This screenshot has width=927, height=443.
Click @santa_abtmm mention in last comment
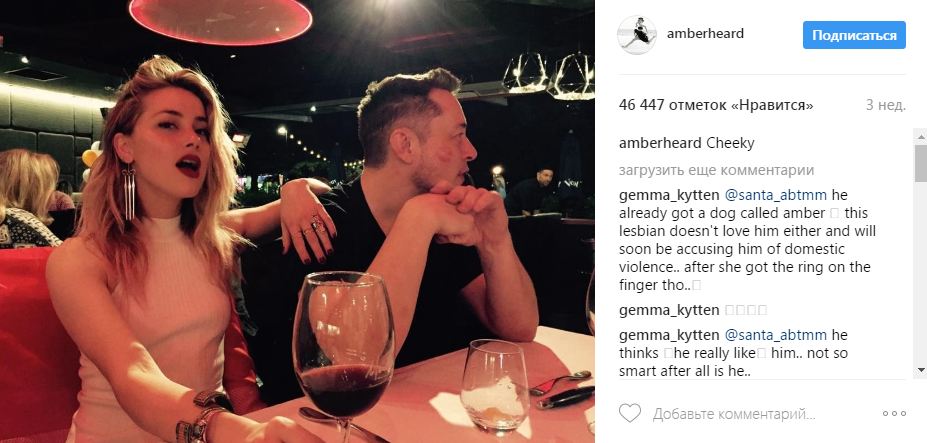tap(776, 335)
